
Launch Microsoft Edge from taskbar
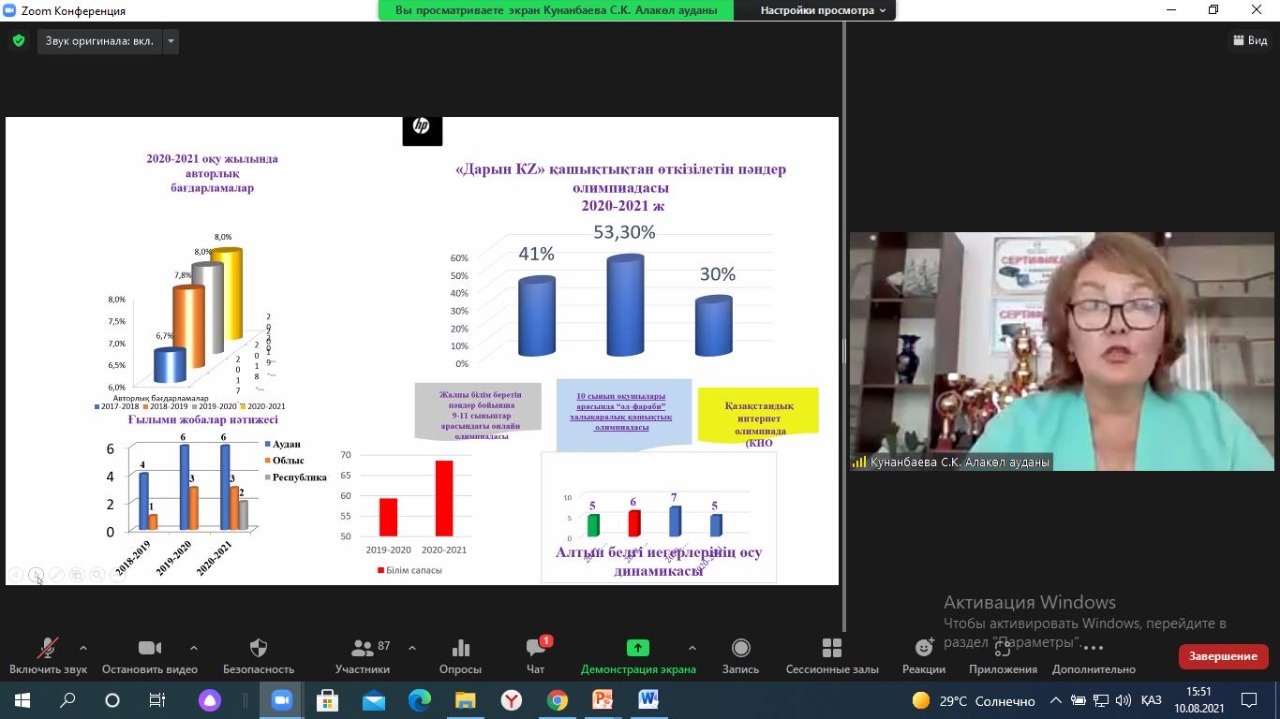pos(419,700)
